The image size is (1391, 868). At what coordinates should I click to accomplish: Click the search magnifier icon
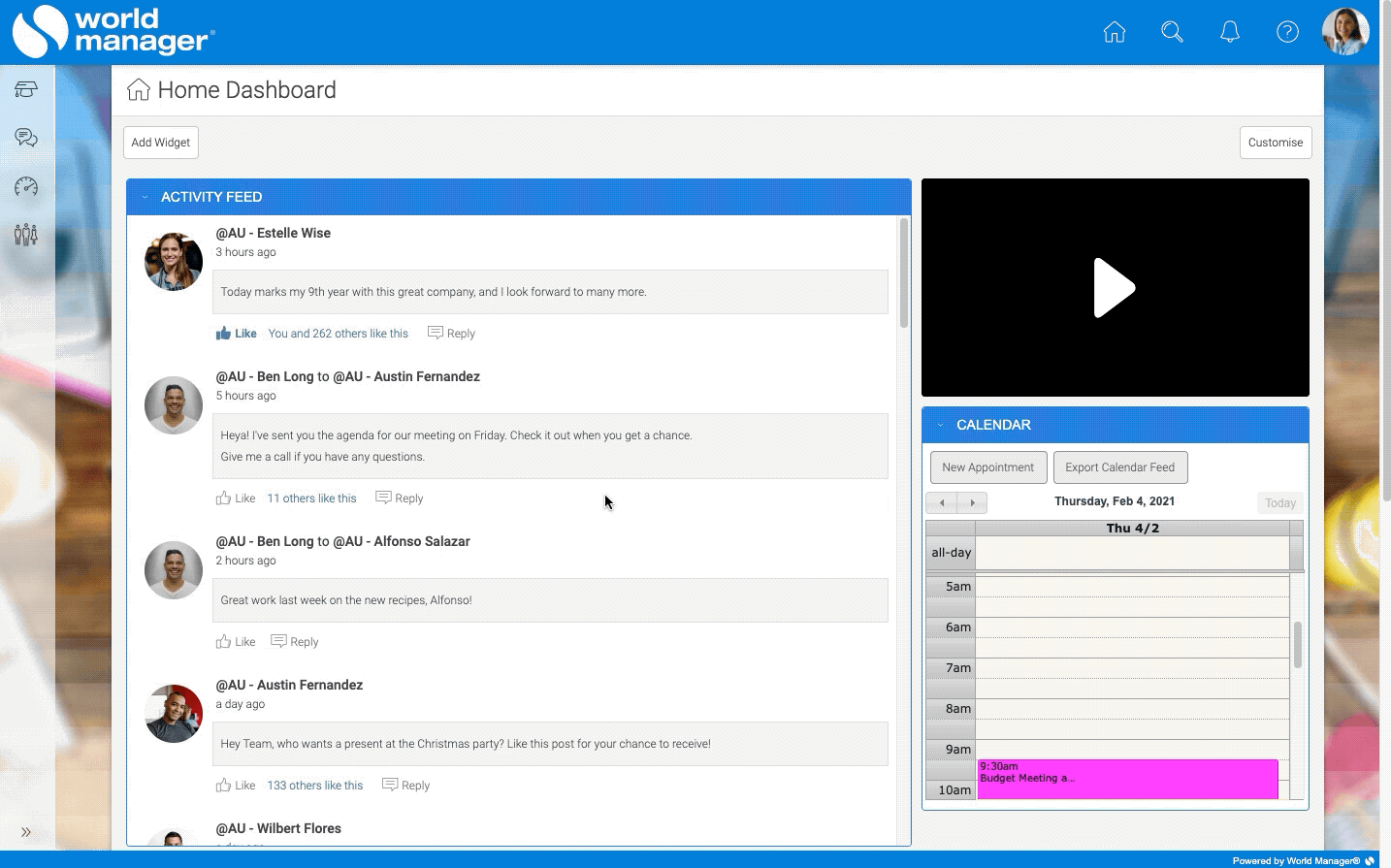(1172, 32)
